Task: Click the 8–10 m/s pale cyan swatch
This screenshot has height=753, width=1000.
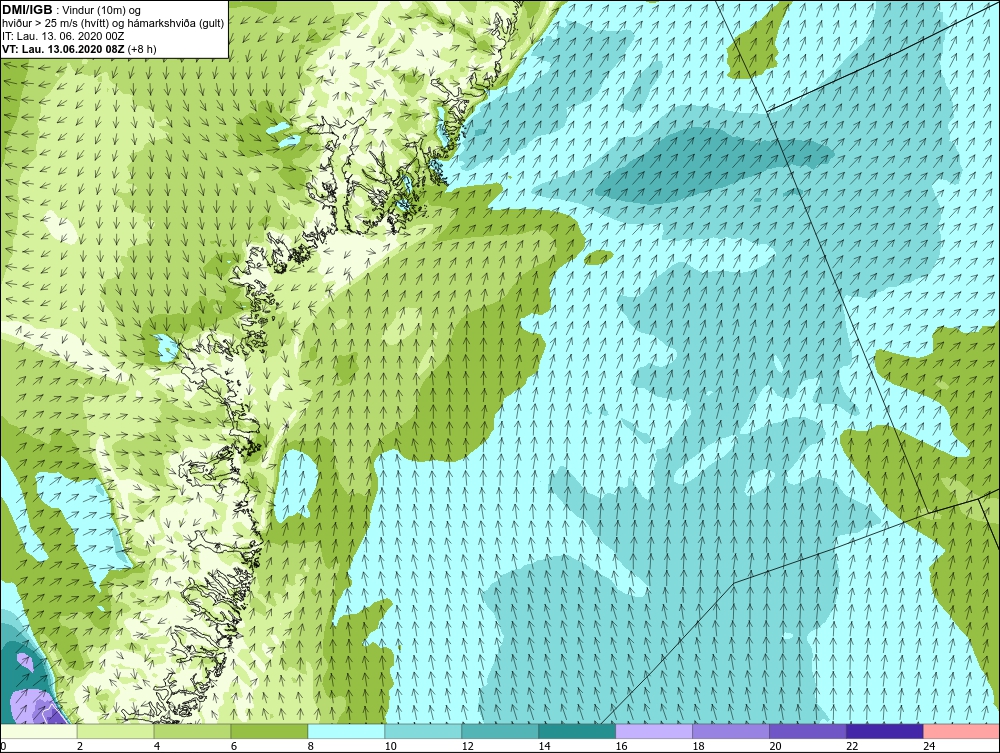Action: pyautogui.click(x=346, y=731)
